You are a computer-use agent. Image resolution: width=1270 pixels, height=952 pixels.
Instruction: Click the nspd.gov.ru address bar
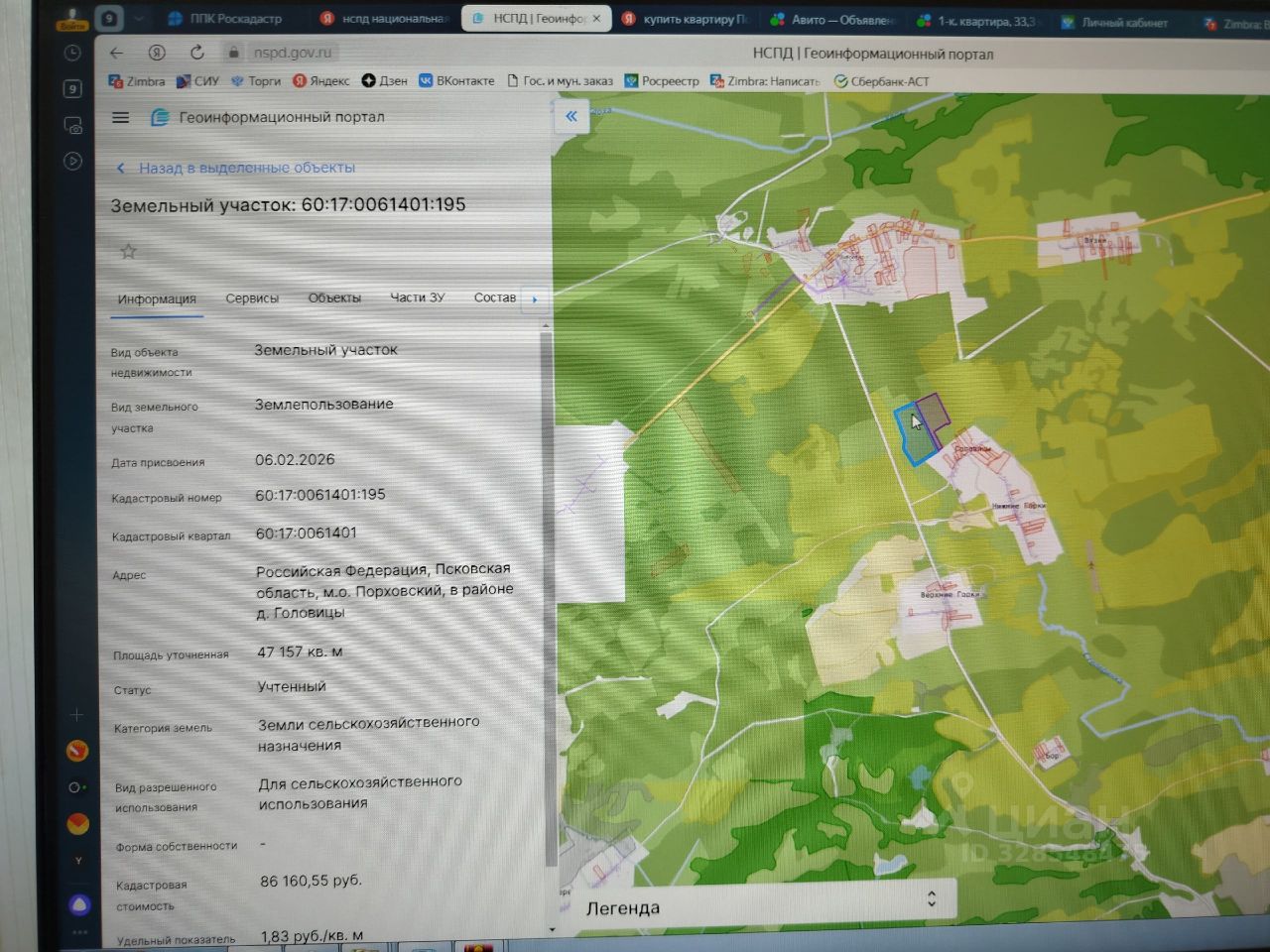[x=292, y=53]
